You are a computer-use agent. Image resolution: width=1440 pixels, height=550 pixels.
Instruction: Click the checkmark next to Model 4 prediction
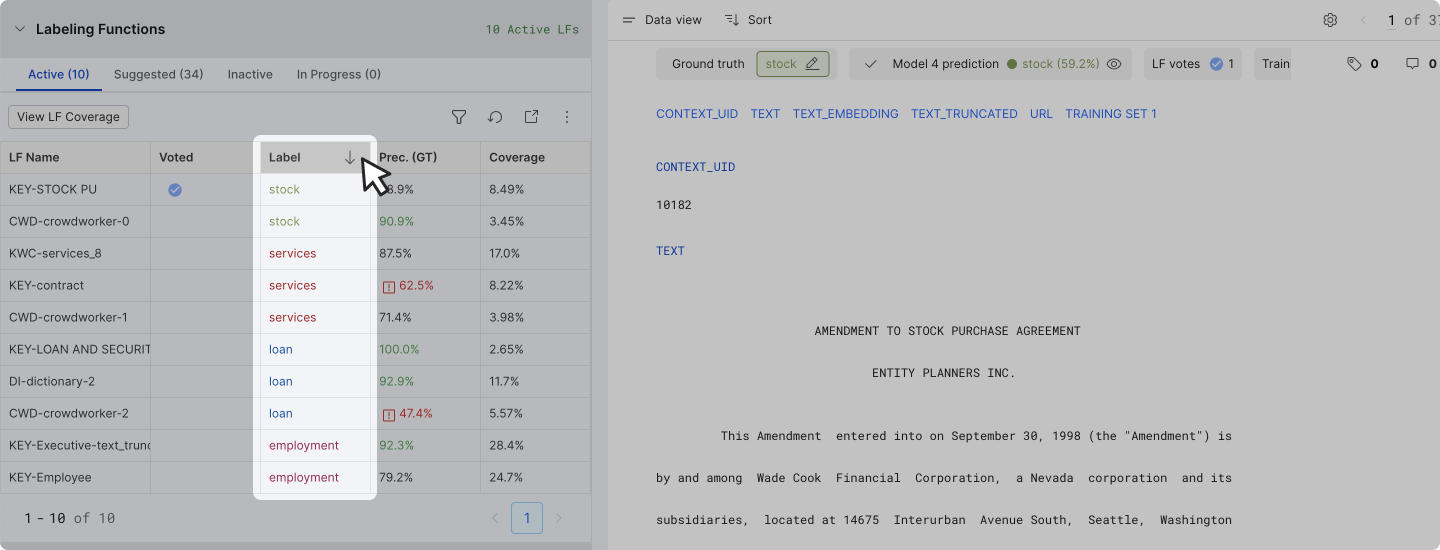click(x=870, y=64)
